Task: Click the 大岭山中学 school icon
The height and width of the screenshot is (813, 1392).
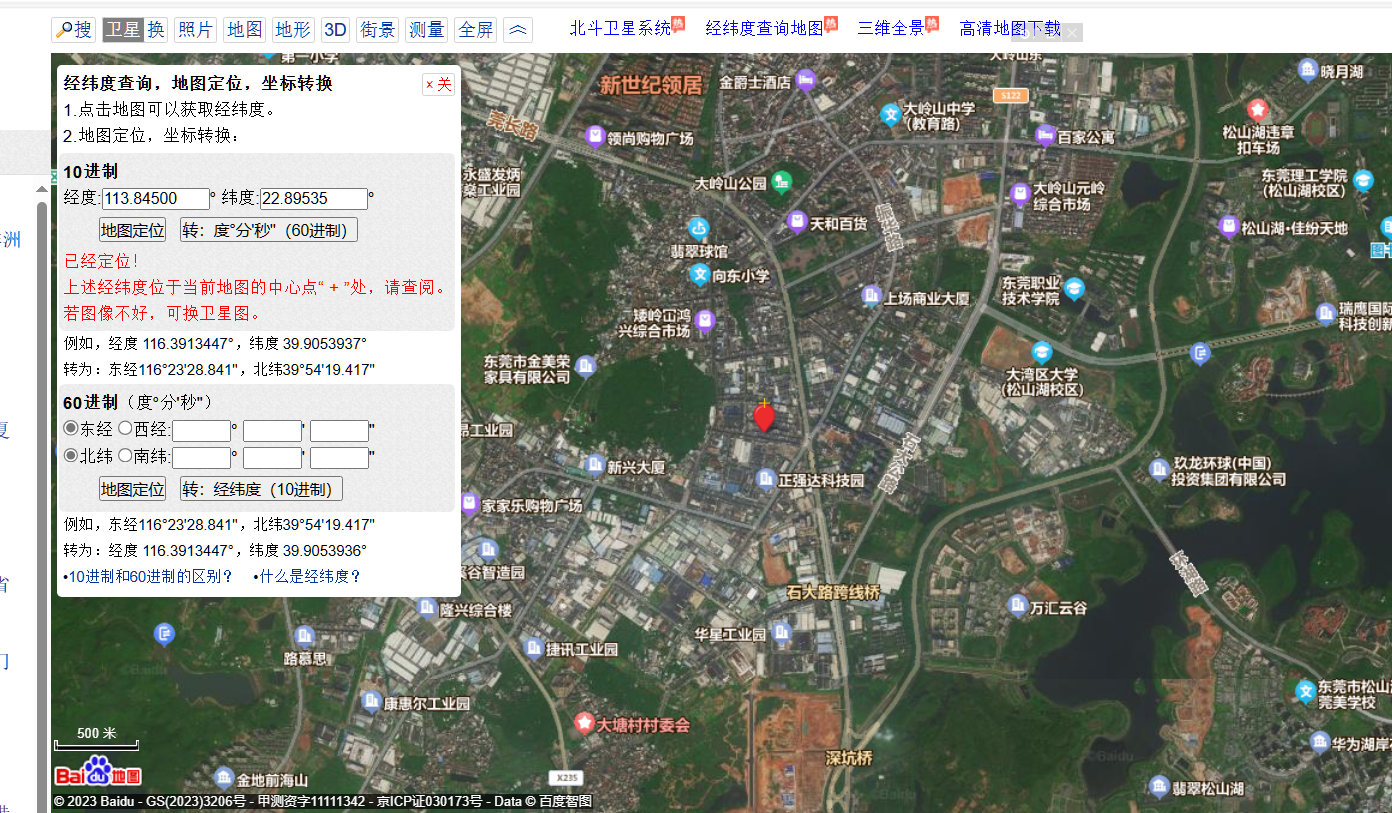Action: (x=890, y=115)
